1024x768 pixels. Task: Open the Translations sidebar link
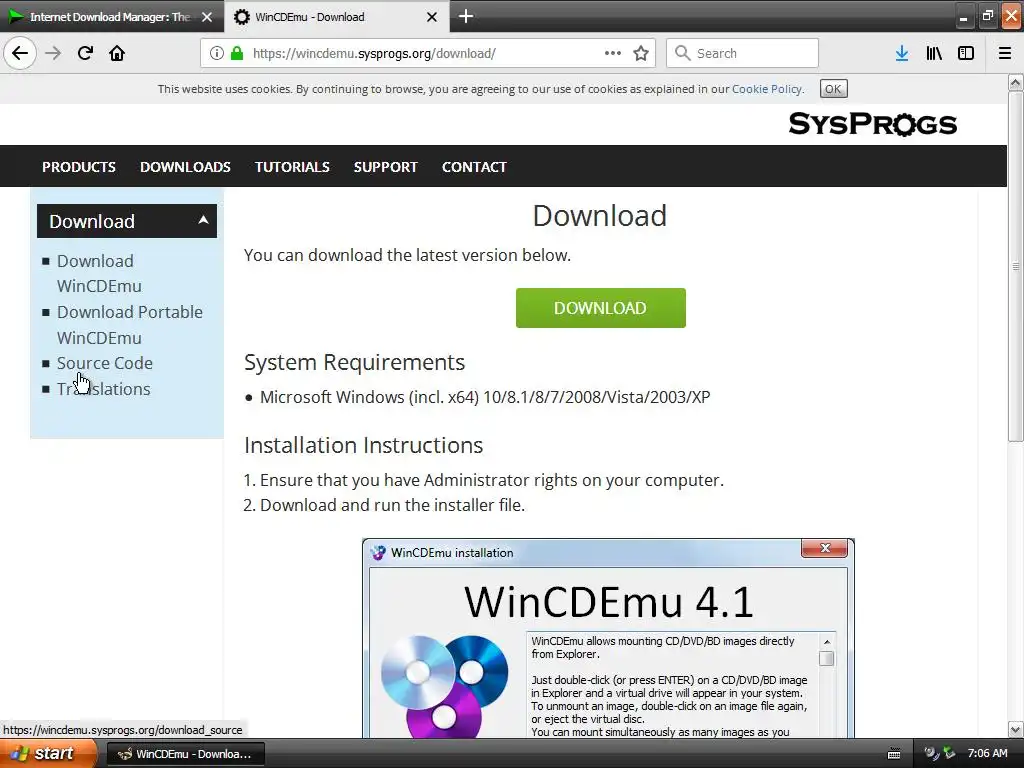(103, 389)
